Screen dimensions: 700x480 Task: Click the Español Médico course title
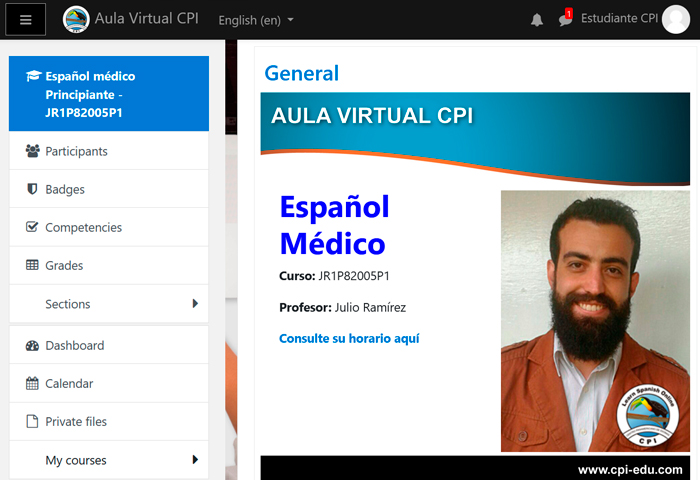(334, 225)
